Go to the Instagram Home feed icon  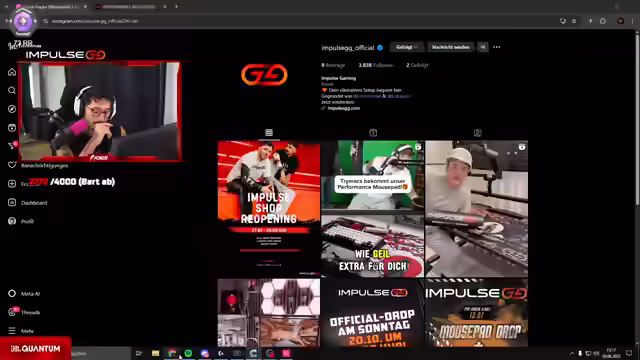pos(12,72)
